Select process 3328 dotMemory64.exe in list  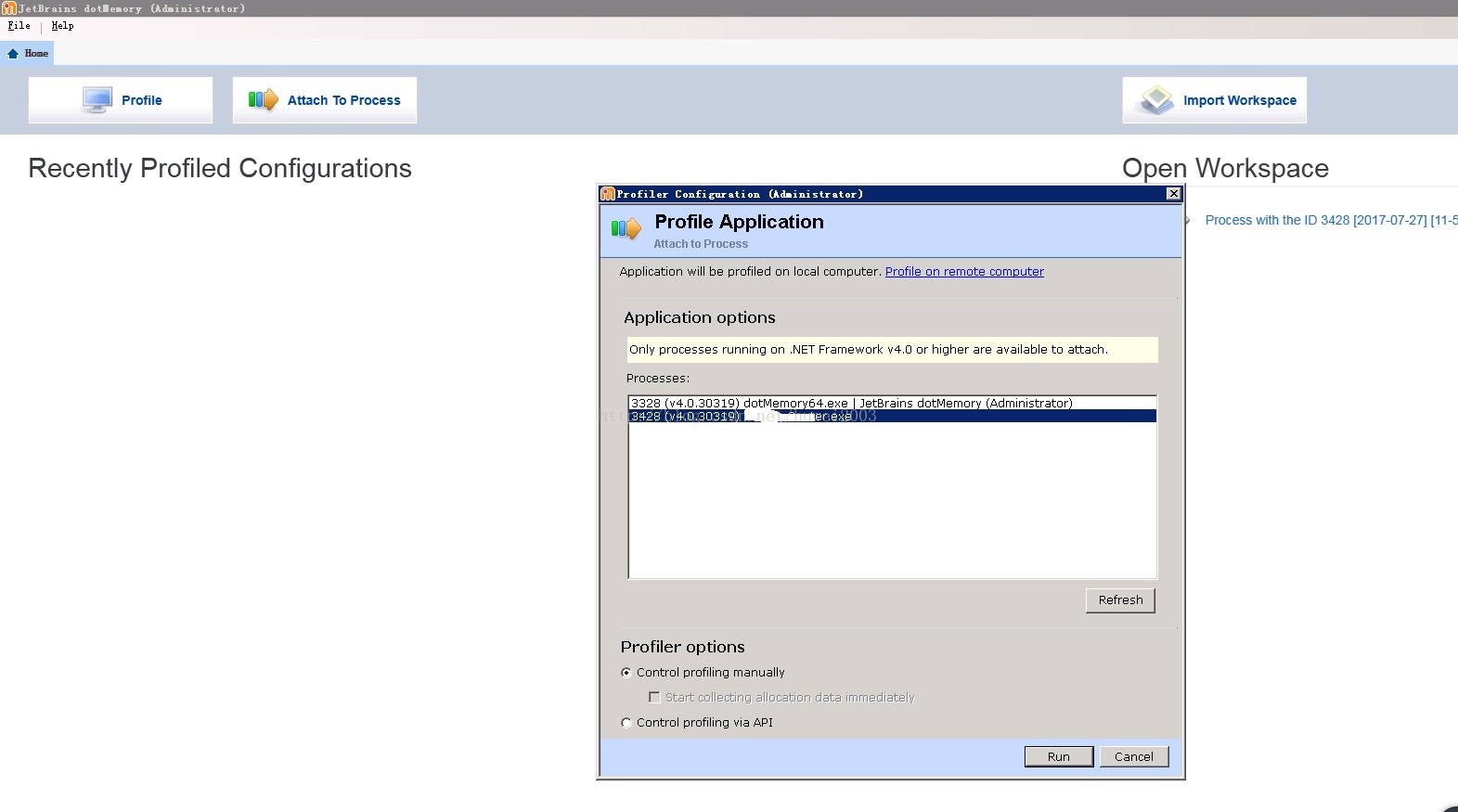pyautogui.click(x=851, y=403)
